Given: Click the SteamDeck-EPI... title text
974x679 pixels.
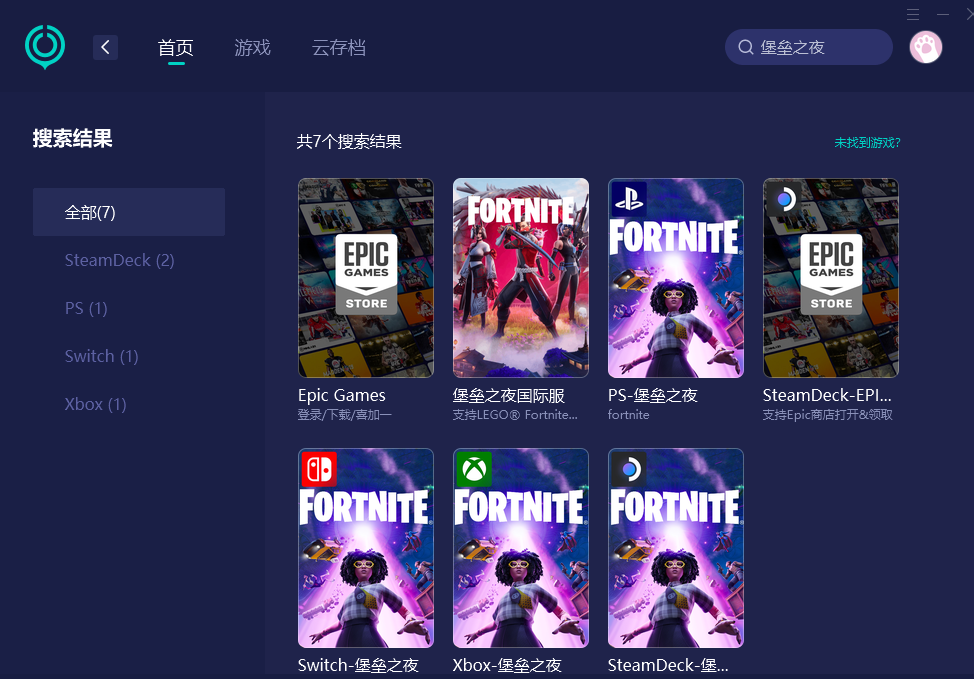Looking at the screenshot, I should coord(827,395).
